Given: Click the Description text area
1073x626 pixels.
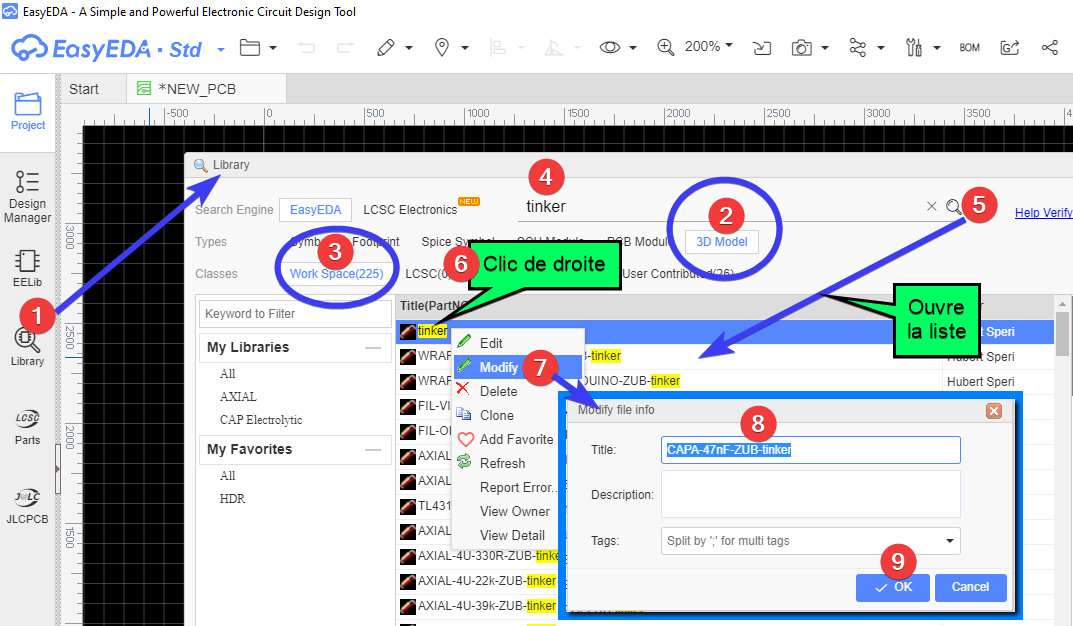Looking at the screenshot, I should pyautogui.click(x=810, y=494).
